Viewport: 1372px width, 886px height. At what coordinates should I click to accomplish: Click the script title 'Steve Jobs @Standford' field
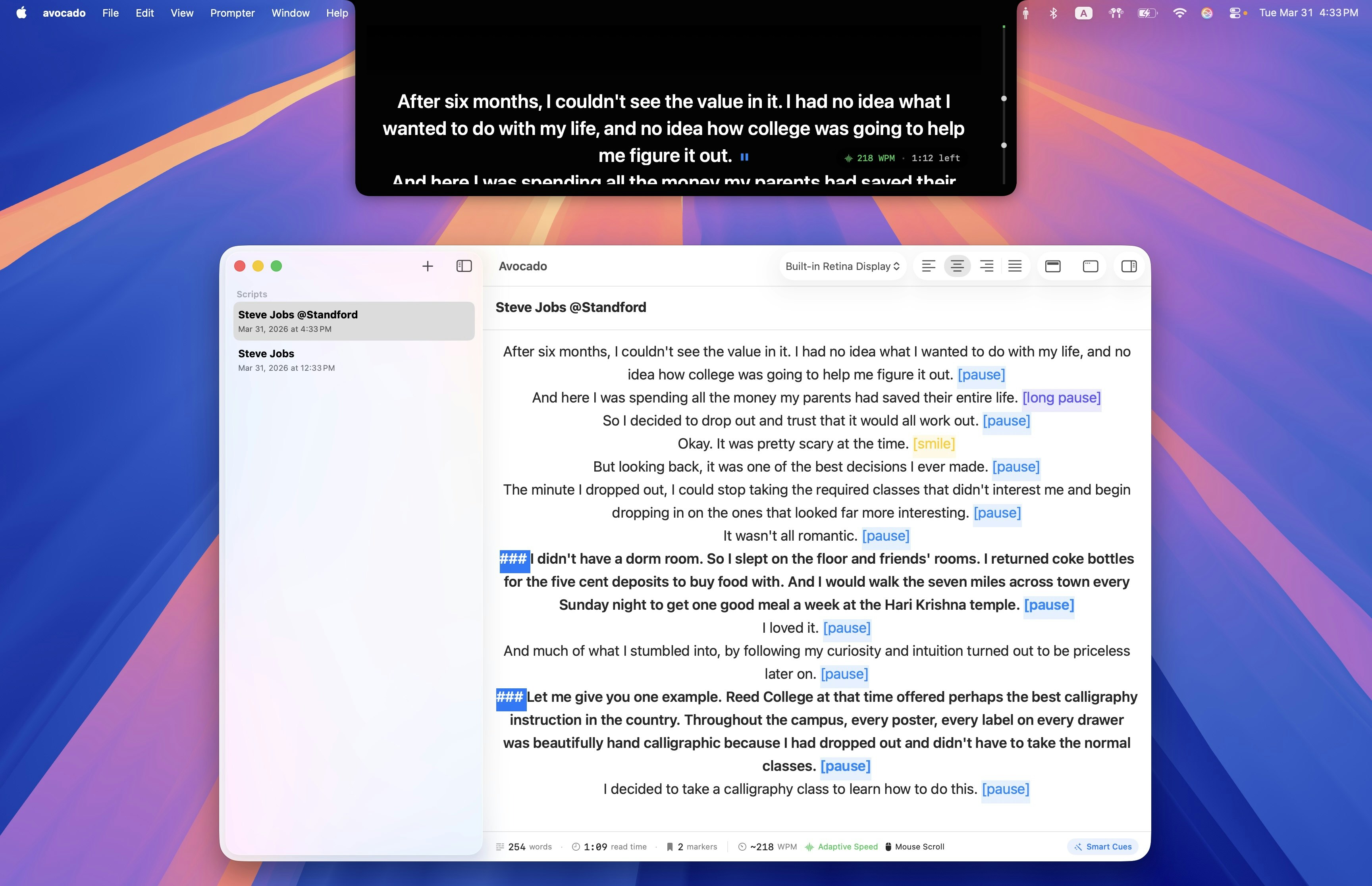pyautogui.click(x=570, y=307)
